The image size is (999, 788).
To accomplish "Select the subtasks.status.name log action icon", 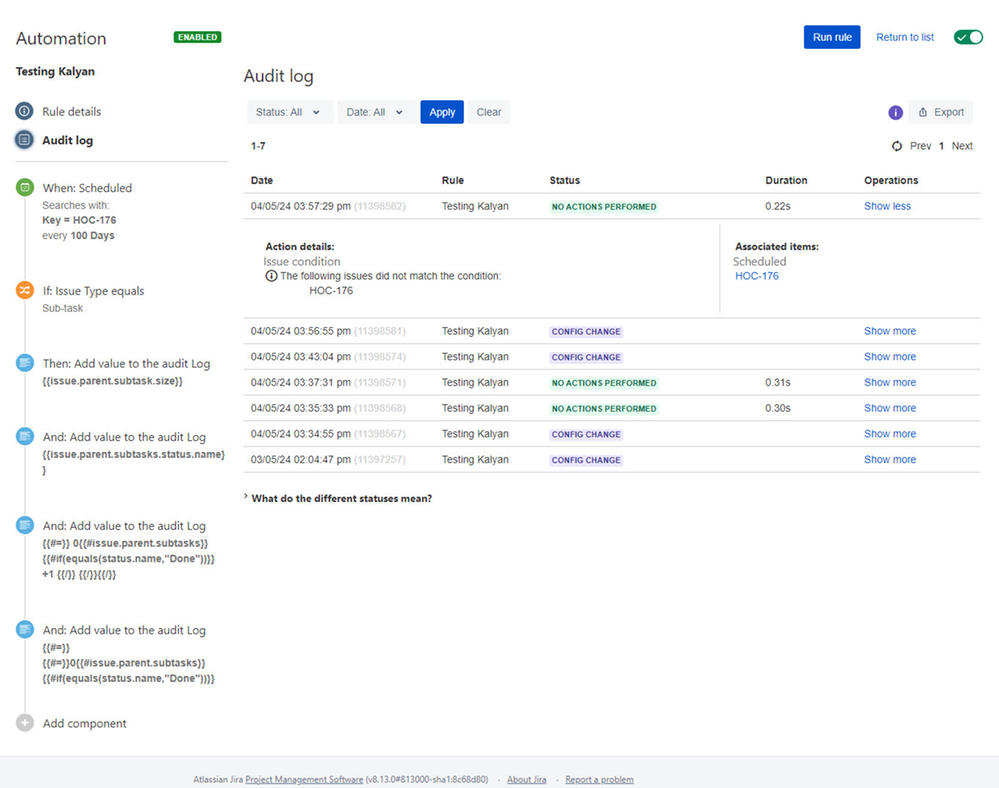I will click(25, 436).
